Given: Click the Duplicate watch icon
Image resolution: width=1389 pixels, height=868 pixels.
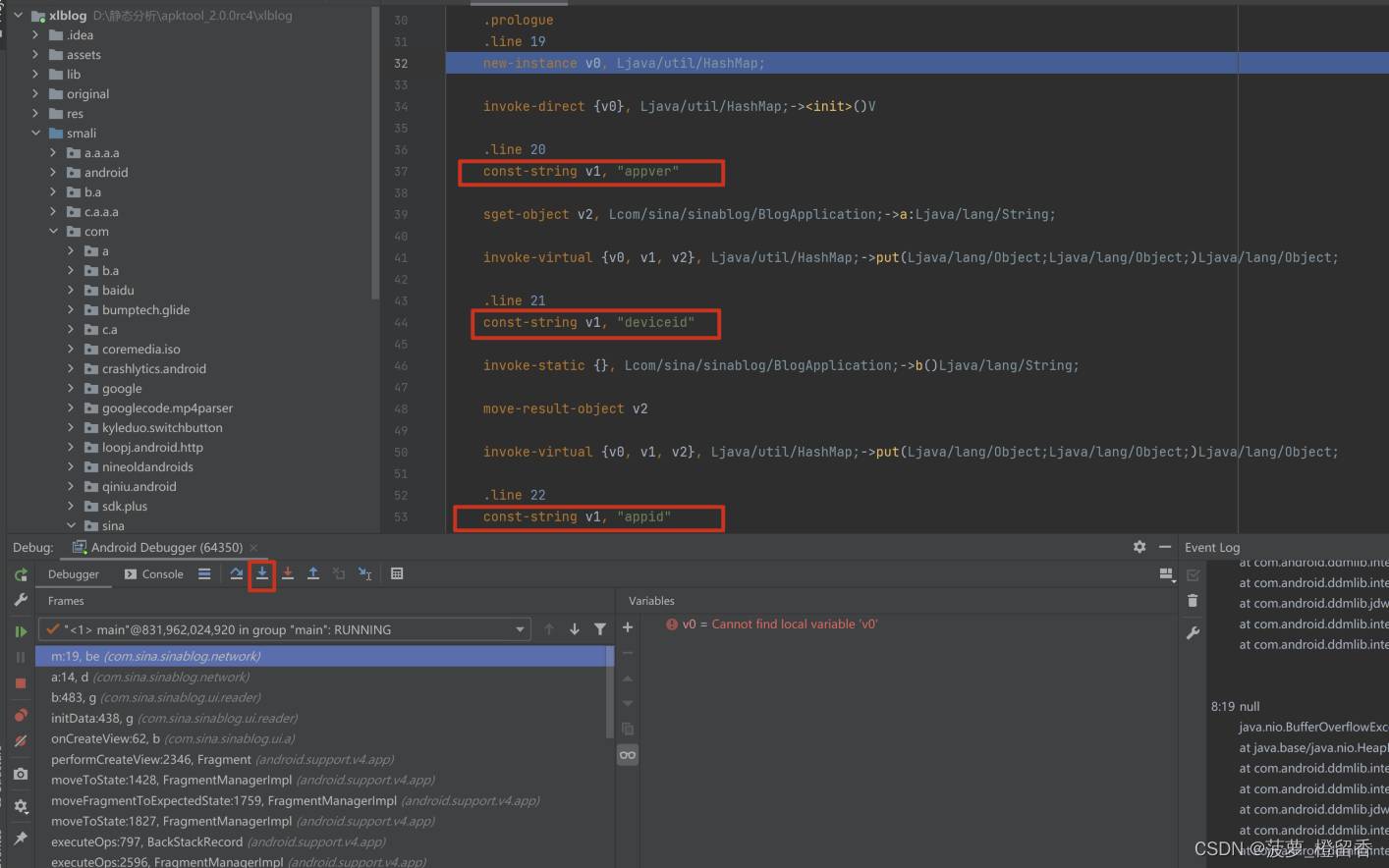Looking at the screenshot, I should point(628,729).
